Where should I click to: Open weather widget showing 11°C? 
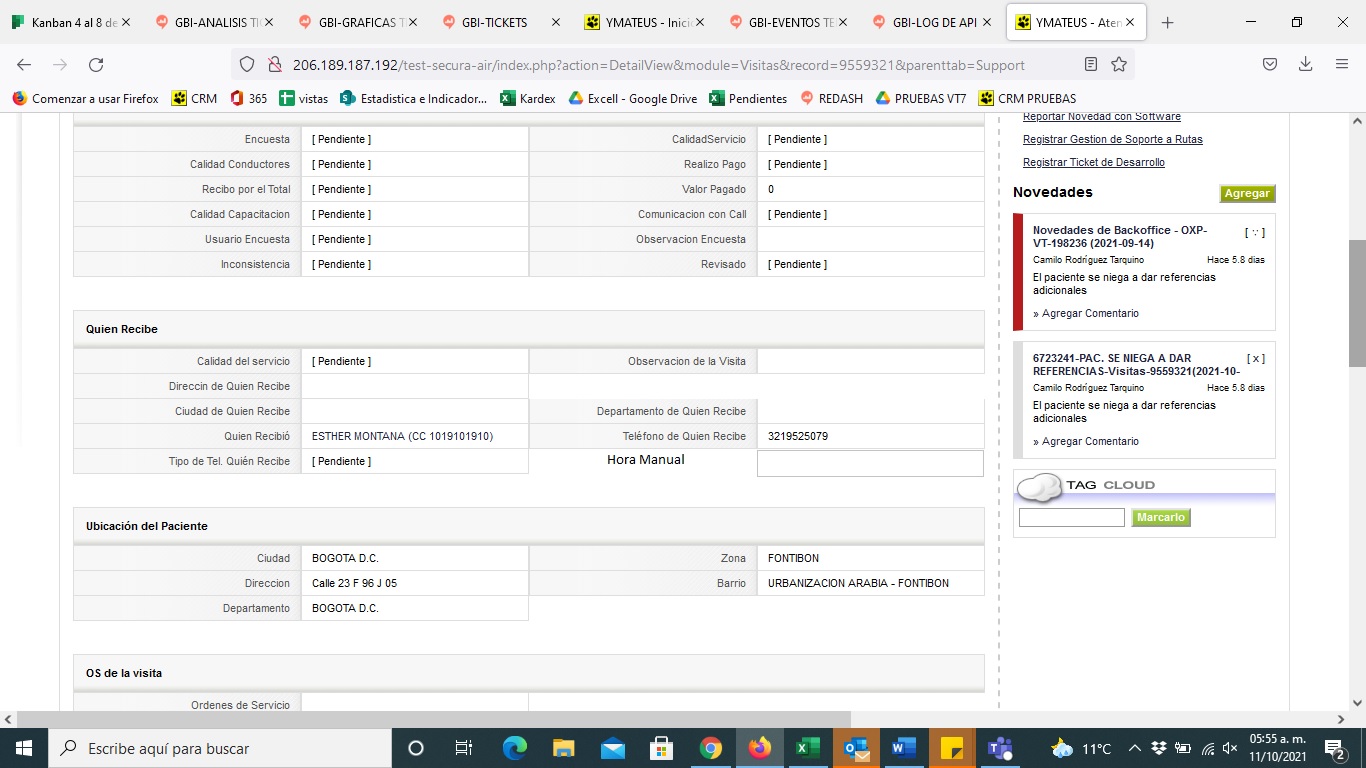(1081, 748)
